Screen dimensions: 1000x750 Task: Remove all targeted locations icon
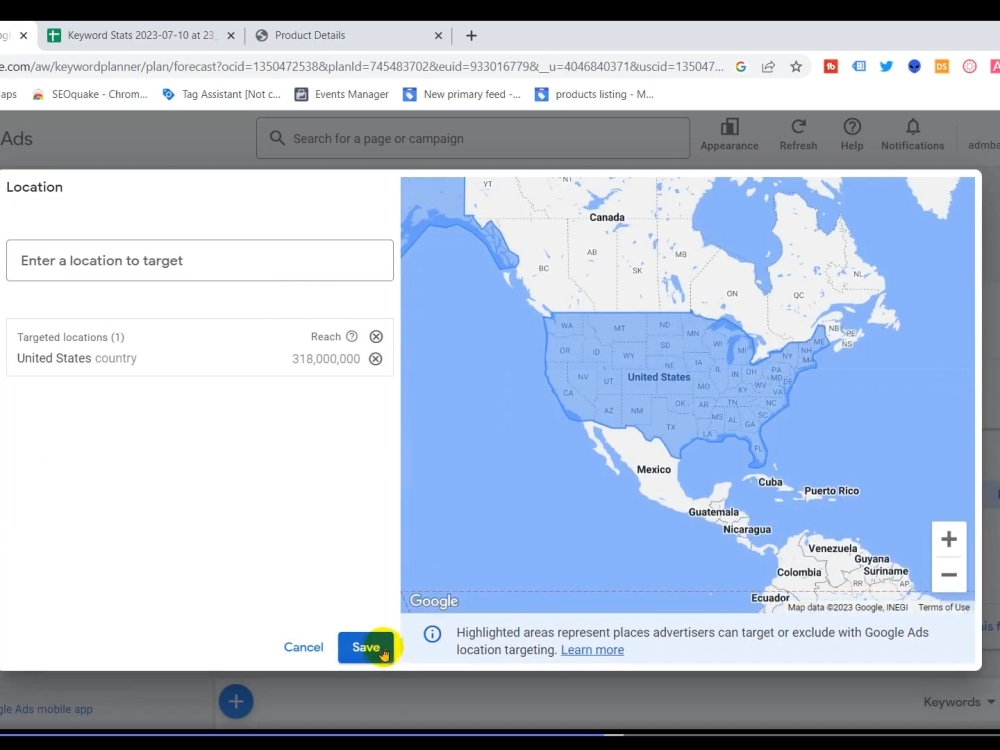376,337
